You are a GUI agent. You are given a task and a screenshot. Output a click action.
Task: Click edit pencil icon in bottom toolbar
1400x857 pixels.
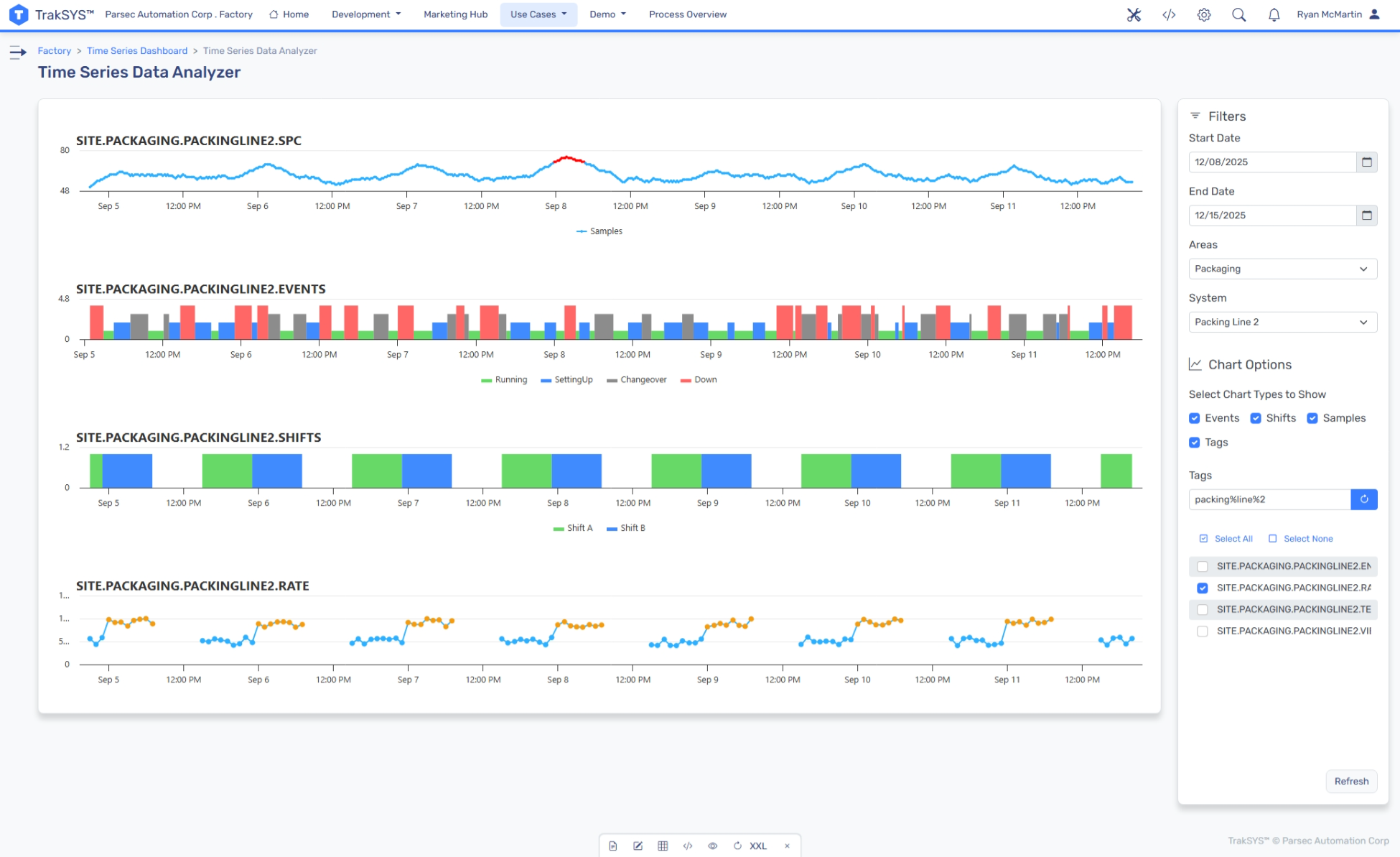[638, 846]
